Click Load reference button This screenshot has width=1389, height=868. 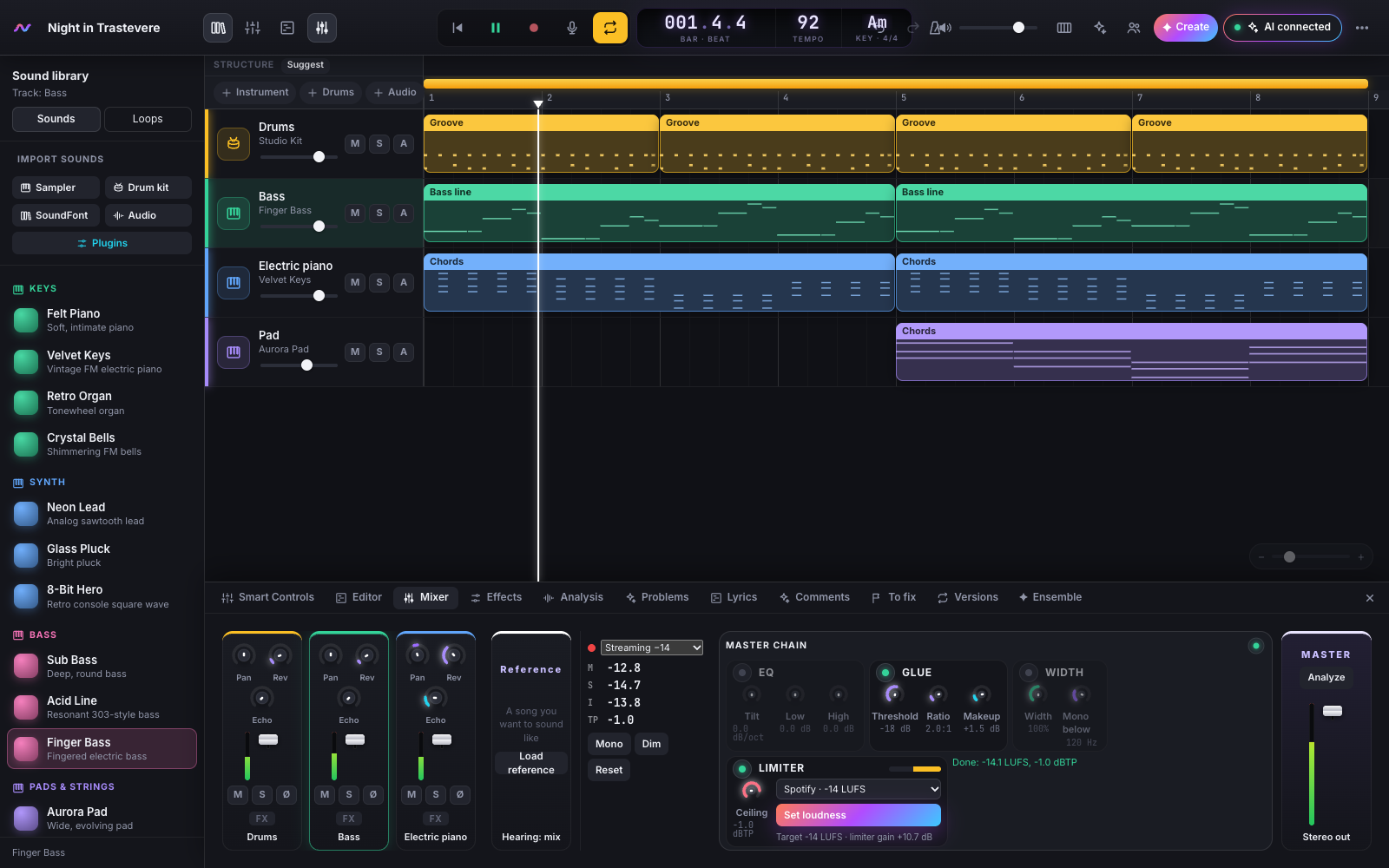(531, 763)
